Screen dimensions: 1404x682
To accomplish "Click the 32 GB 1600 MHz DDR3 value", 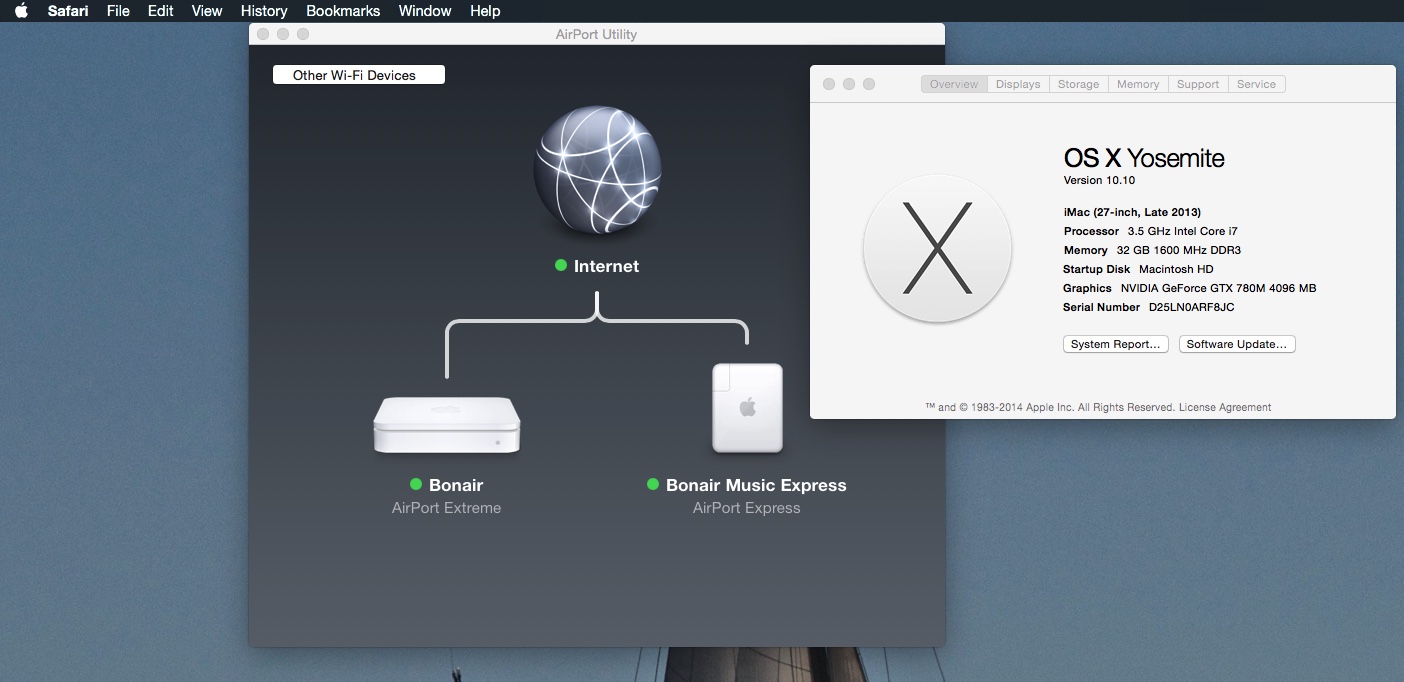I will pyautogui.click(x=1179, y=250).
